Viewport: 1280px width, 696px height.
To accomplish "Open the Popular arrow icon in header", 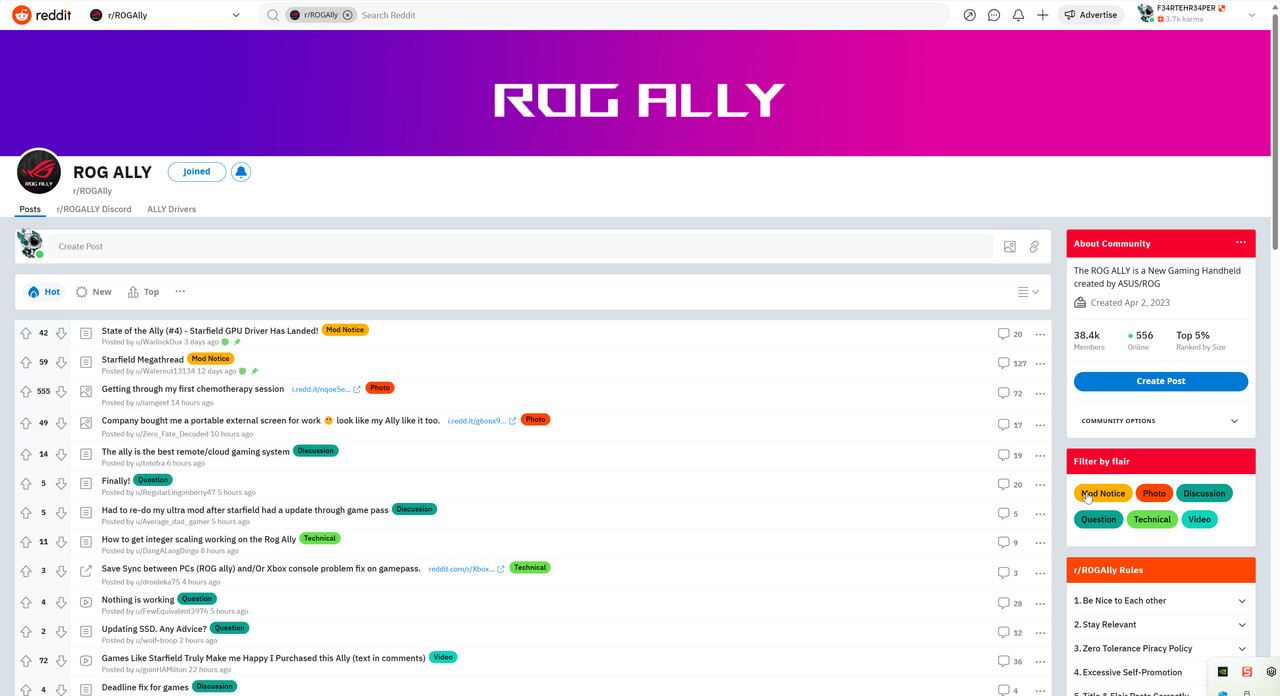I will 969,15.
